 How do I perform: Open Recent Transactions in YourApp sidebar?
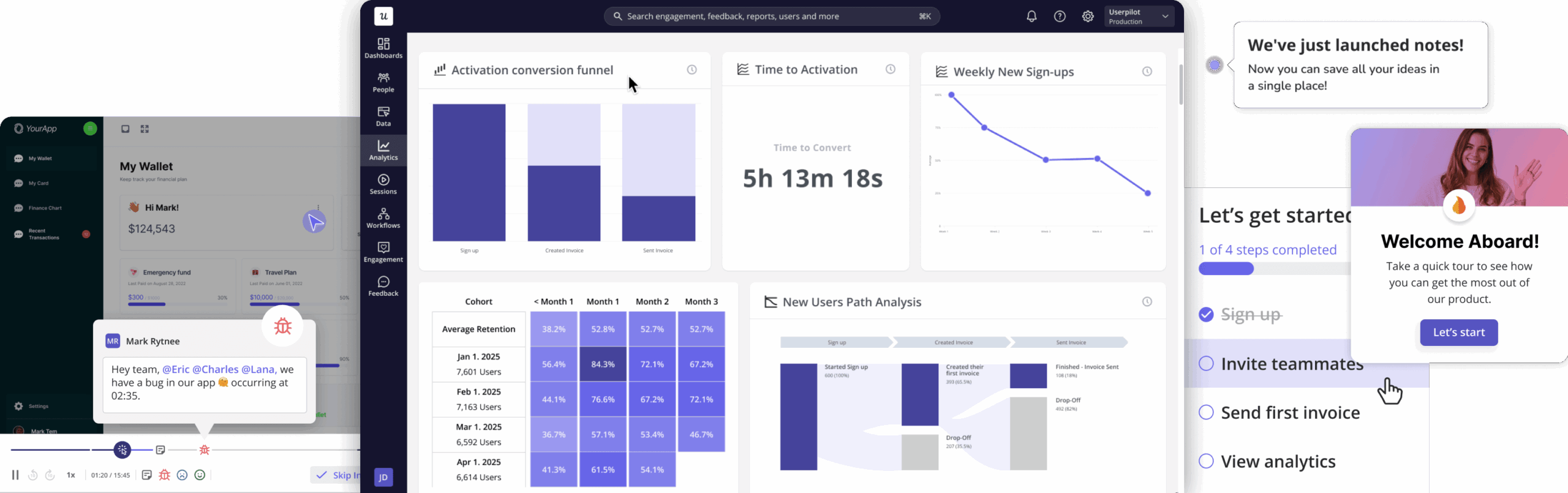tap(52, 234)
